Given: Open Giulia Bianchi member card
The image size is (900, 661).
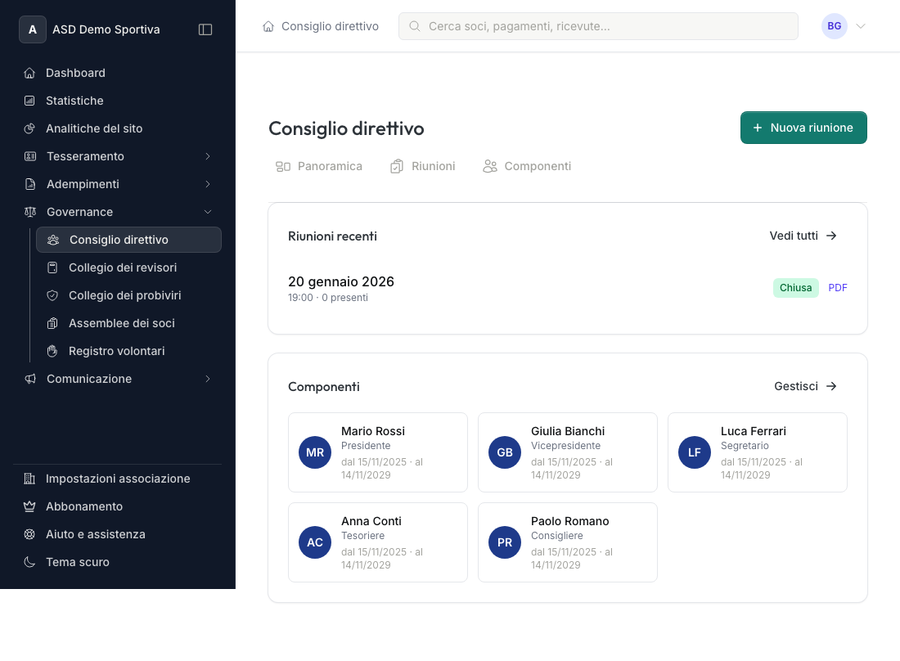Looking at the screenshot, I should click(568, 452).
